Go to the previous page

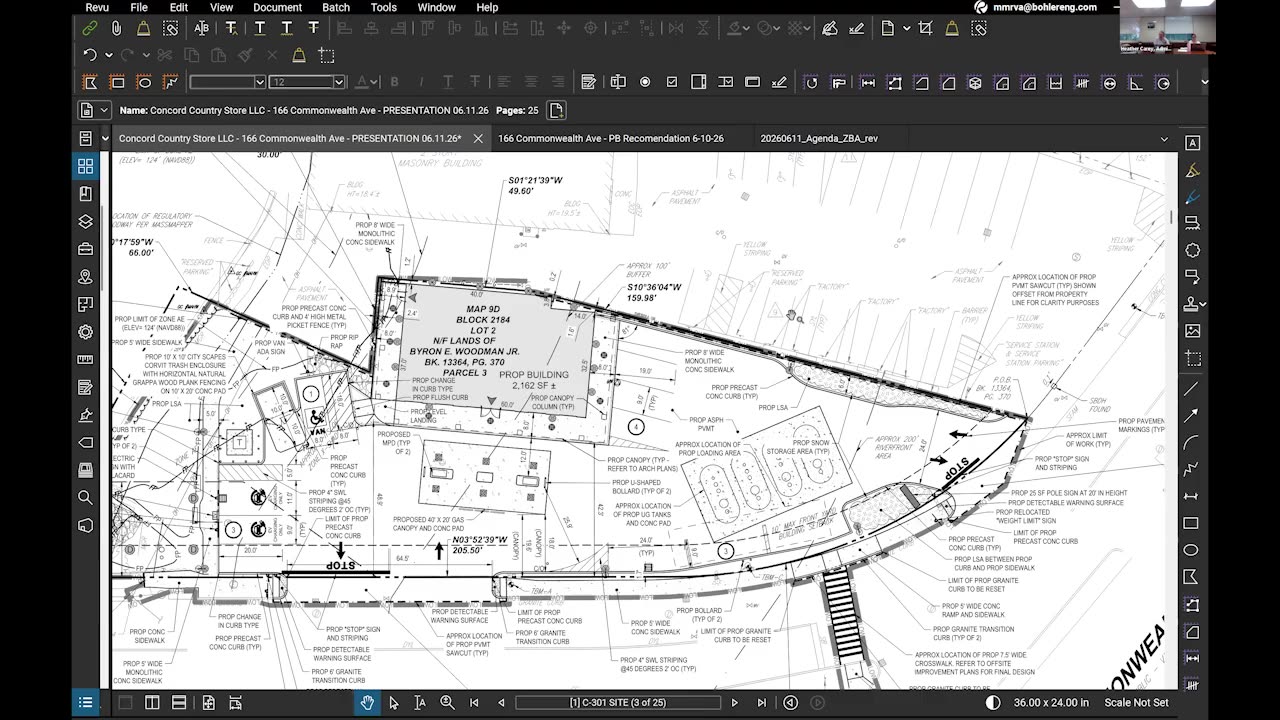tap(501, 703)
